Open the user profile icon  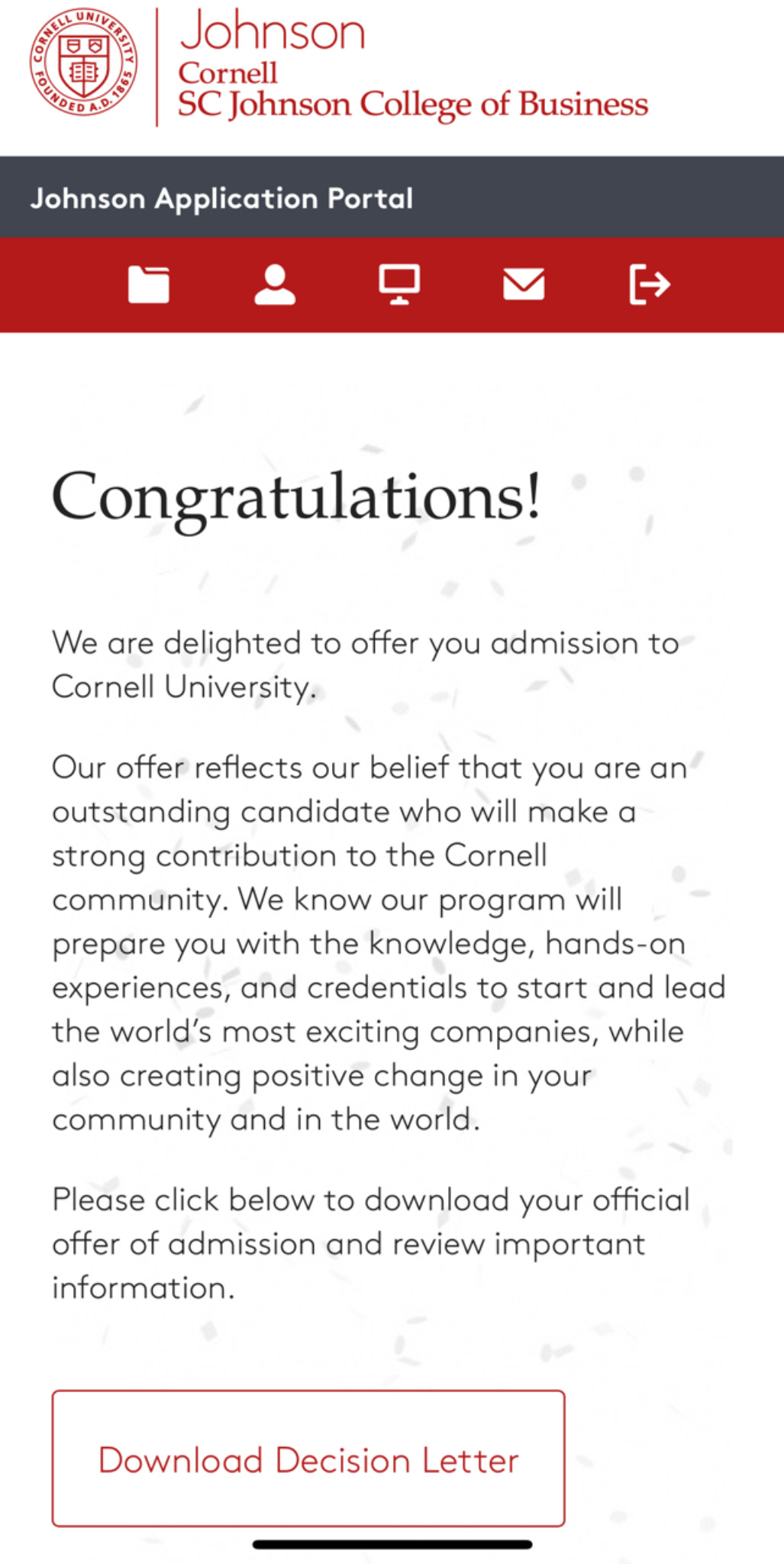[x=275, y=285]
